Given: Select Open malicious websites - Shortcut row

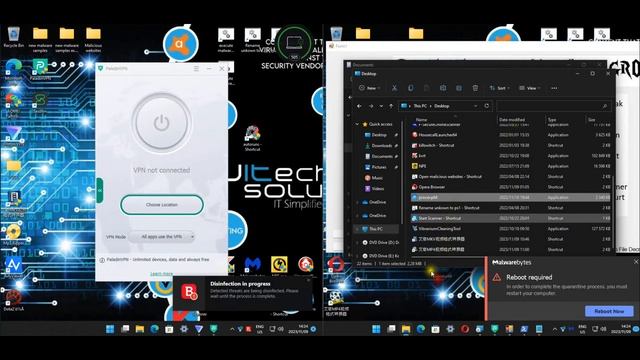Looking at the screenshot, I should point(510,176).
